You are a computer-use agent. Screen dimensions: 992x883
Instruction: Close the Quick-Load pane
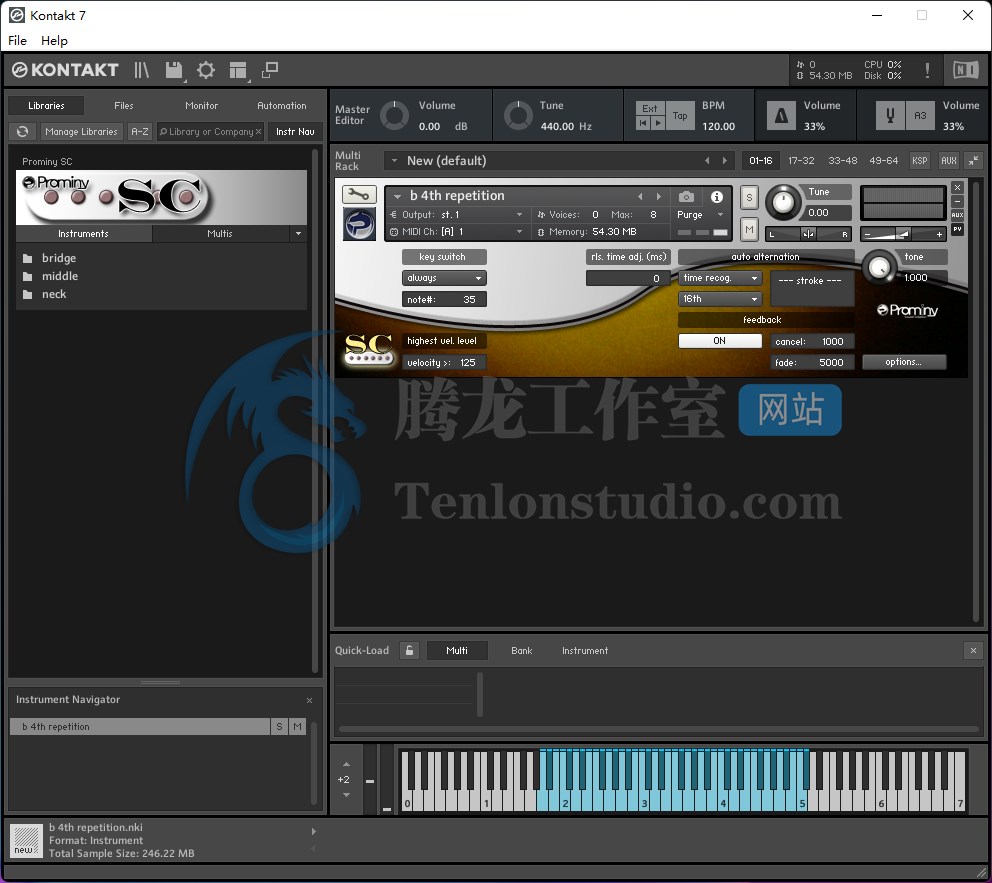pos(973,650)
